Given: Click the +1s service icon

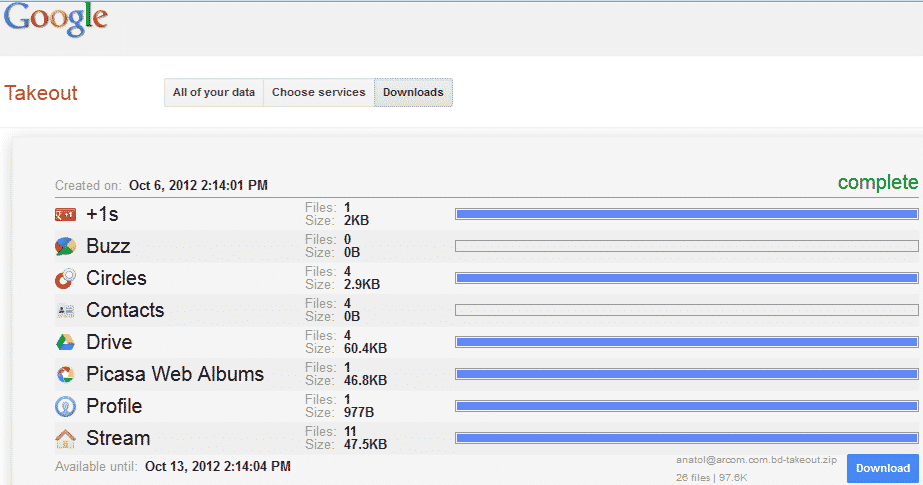Looking at the screenshot, I should (x=65, y=214).
